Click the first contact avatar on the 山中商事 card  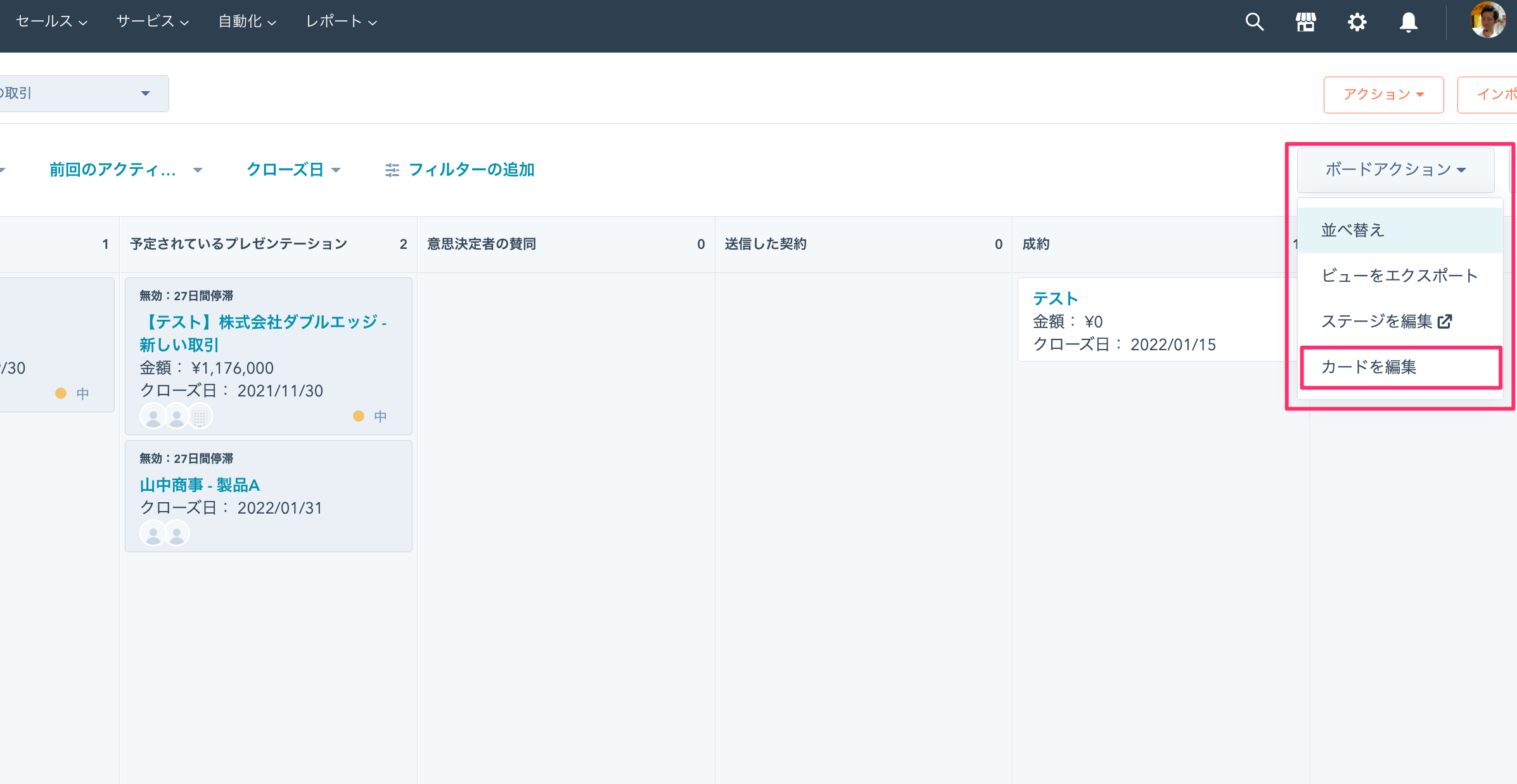[x=153, y=533]
